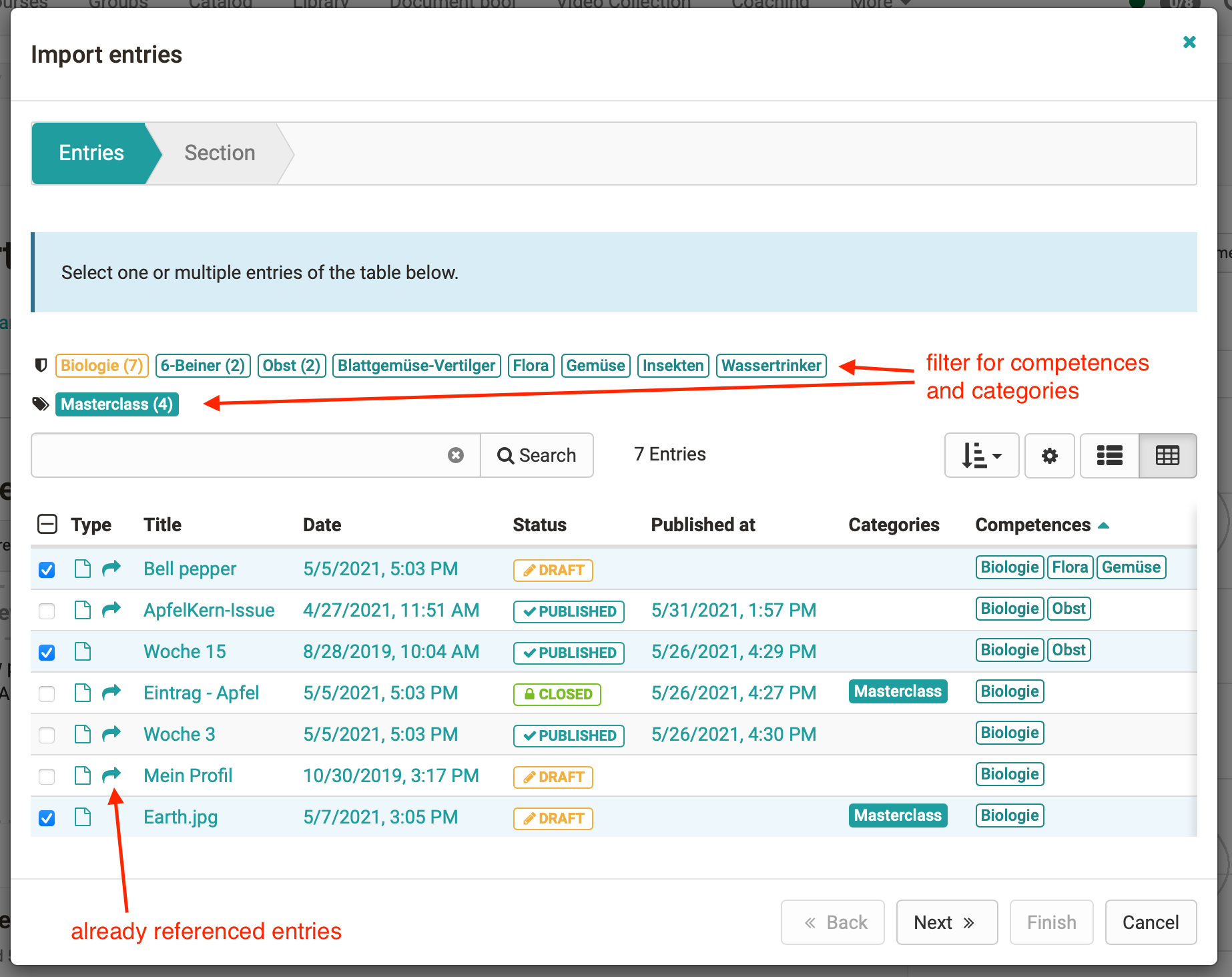The height and width of the screenshot is (977, 1232).
Task: Select the Entries wizard step
Action: point(91,153)
